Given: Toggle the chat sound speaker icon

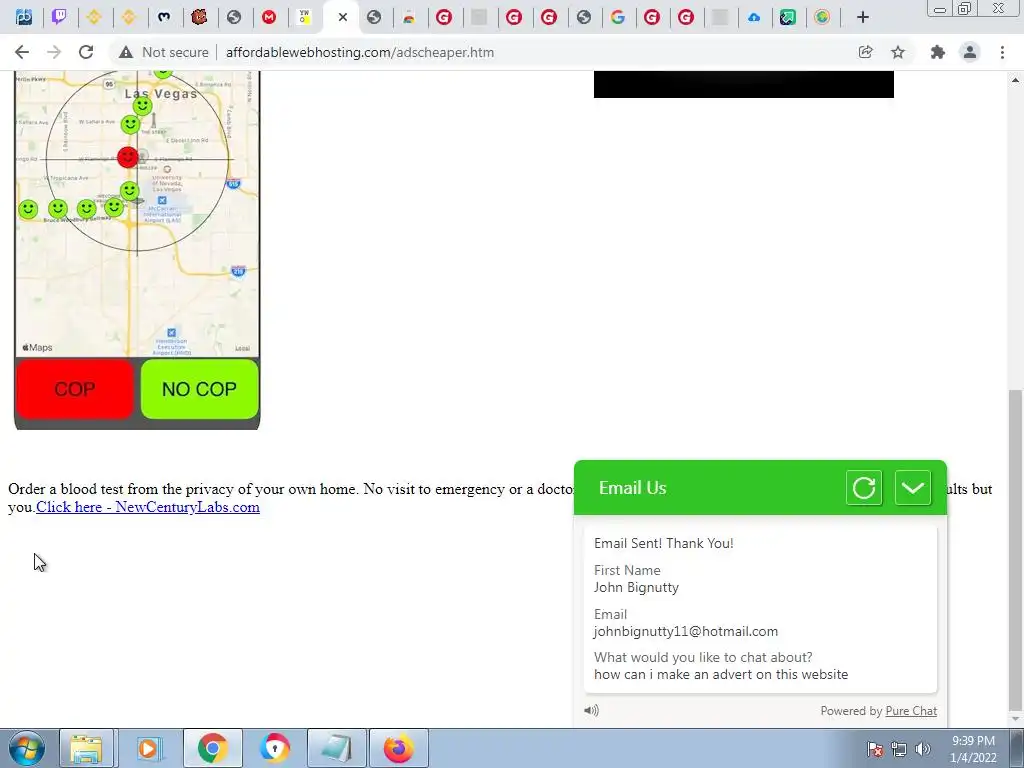Looking at the screenshot, I should click(591, 711).
